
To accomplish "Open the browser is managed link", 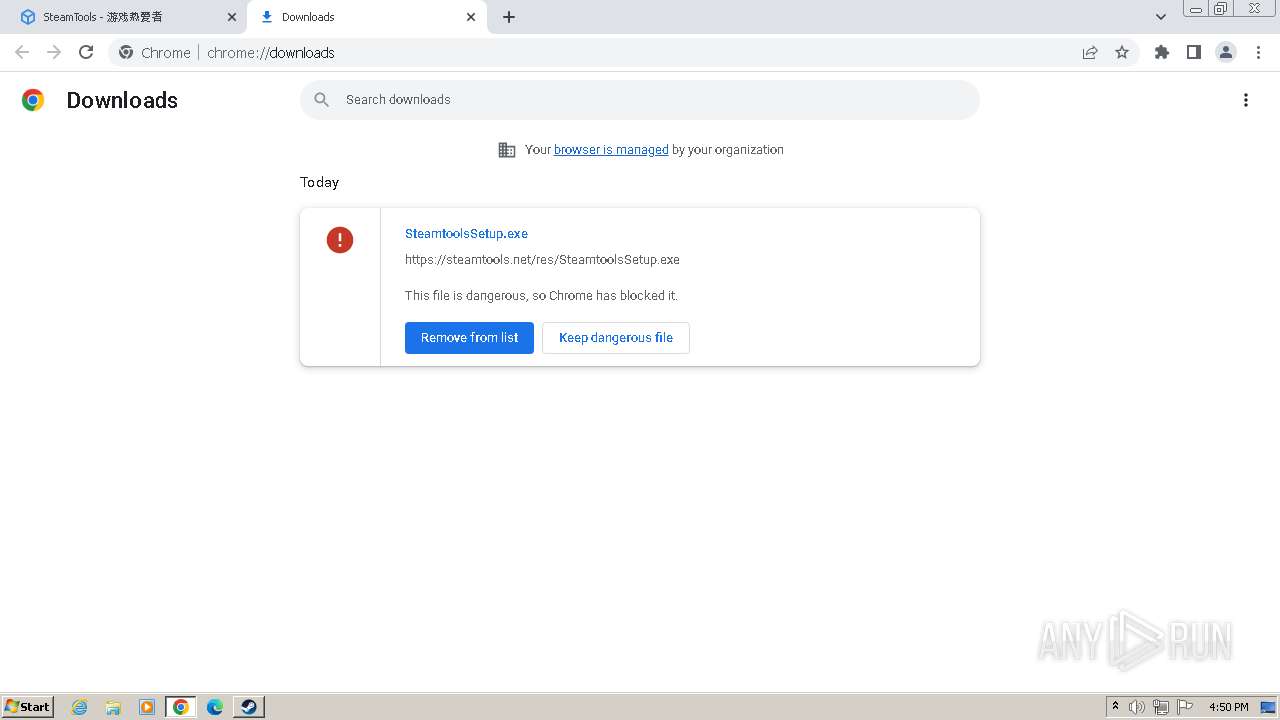I will click(x=611, y=150).
